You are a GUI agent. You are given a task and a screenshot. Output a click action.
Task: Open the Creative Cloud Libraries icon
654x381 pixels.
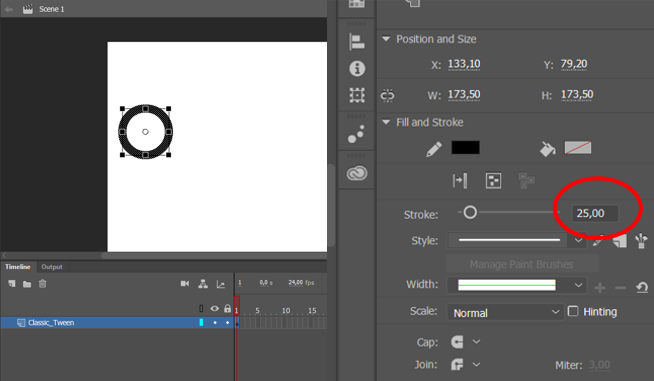click(357, 173)
